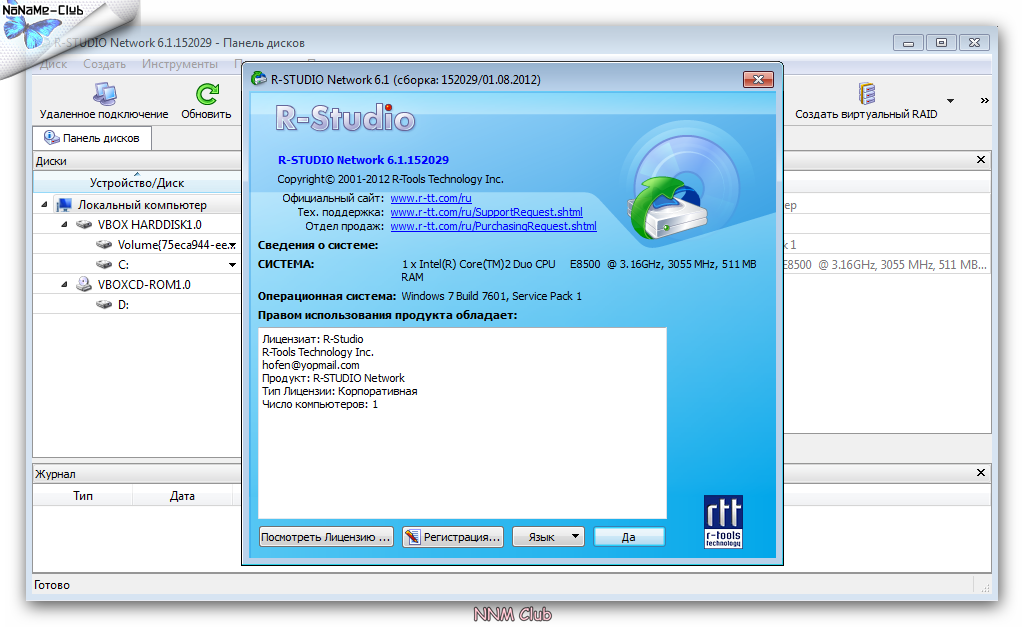This screenshot has height=627, width=1024.
Task: Open the dropdown arrow beside Create virtual RAID
Action: coord(950,101)
